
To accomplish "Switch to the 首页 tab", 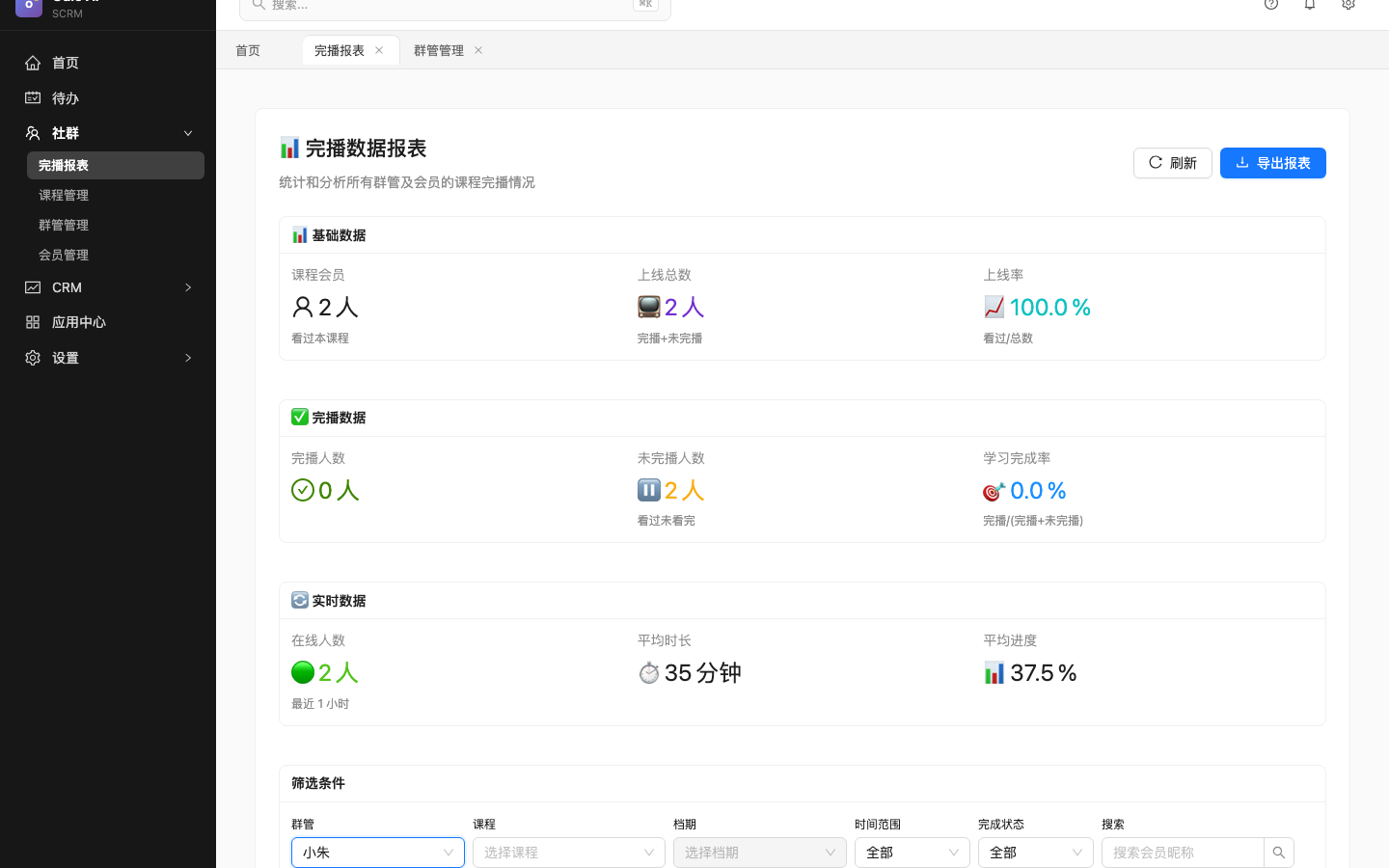I will 248,50.
